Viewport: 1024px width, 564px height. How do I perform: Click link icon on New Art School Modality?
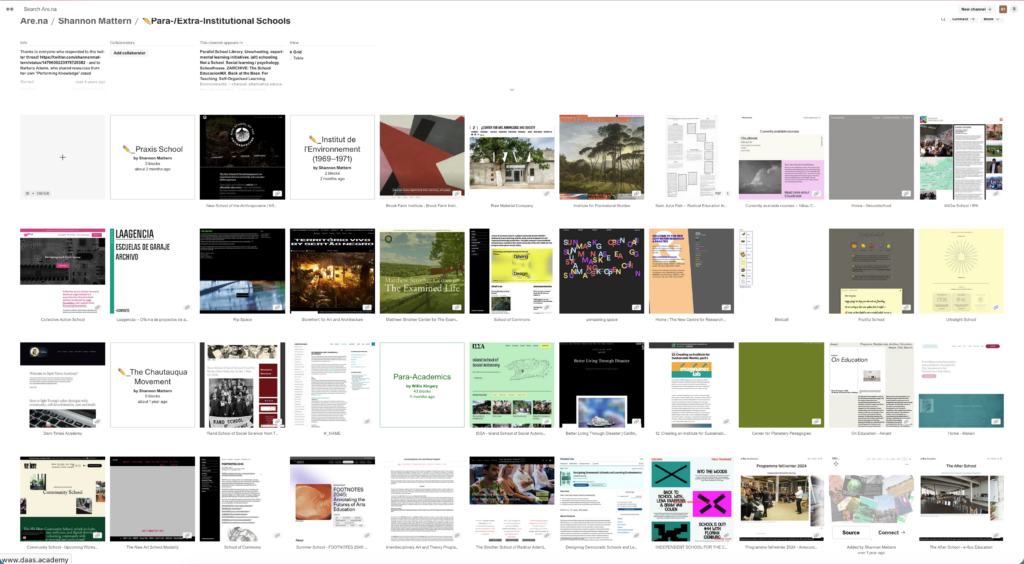[187, 535]
